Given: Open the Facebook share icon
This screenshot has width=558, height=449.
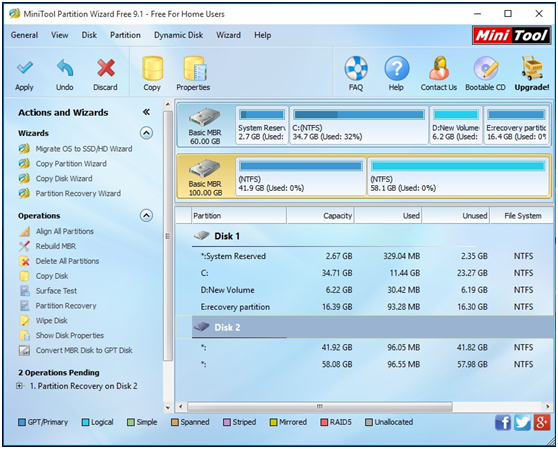Looking at the screenshot, I should (x=503, y=423).
